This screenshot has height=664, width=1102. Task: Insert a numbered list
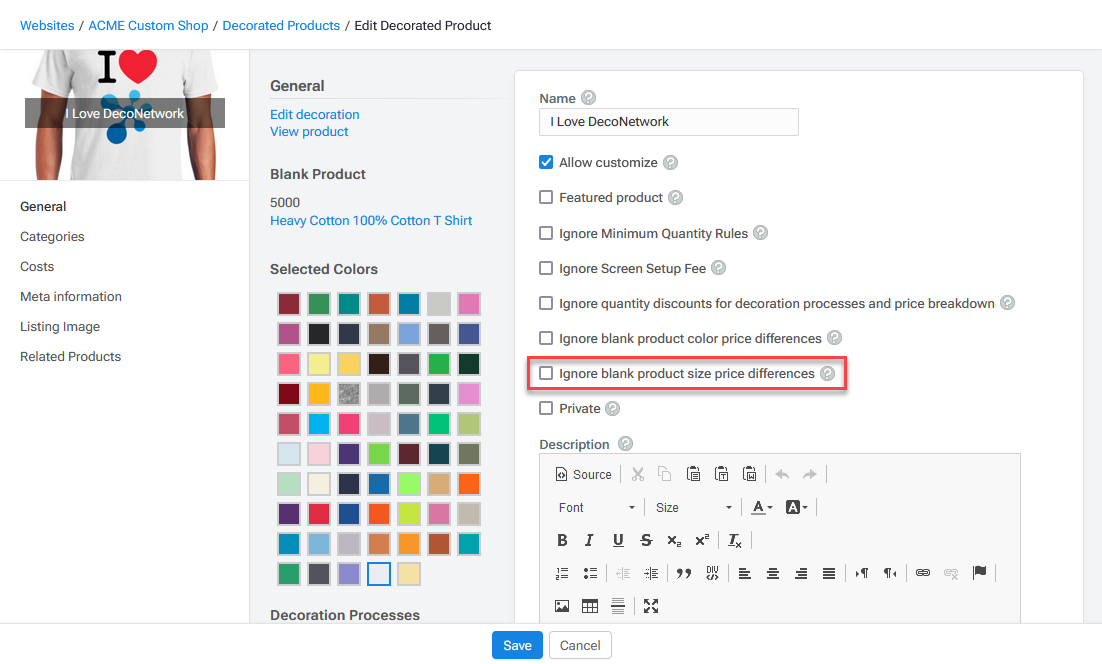click(562, 573)
